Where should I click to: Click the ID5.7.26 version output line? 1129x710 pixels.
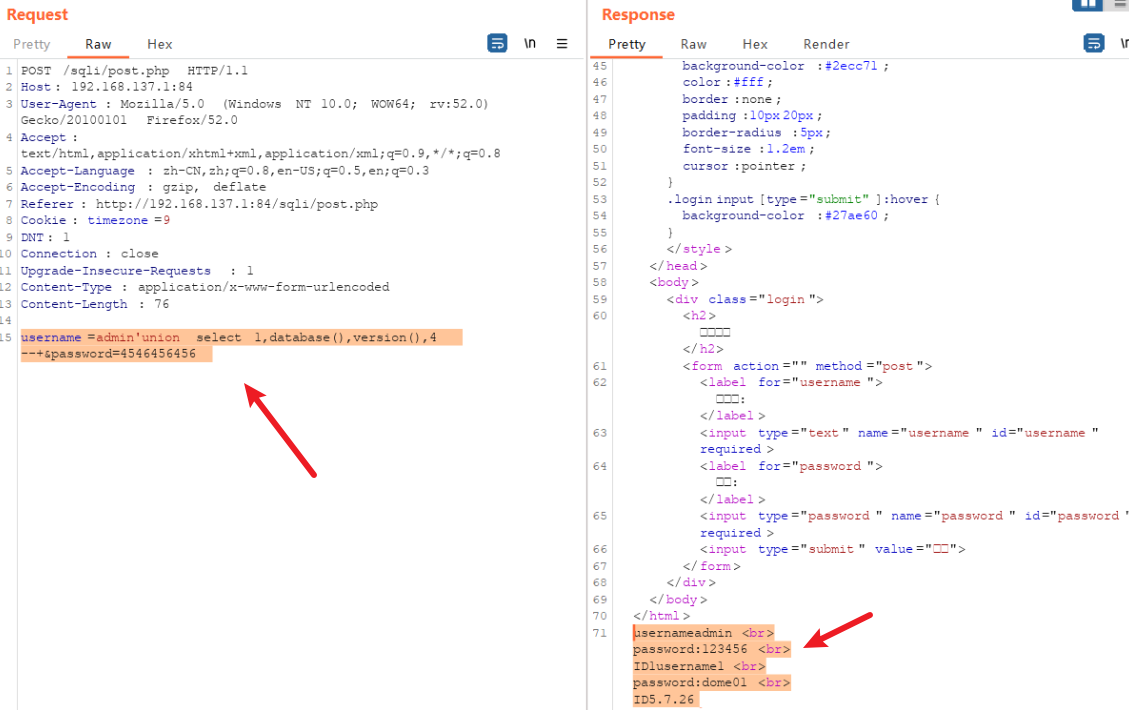[x=665, y=701]
